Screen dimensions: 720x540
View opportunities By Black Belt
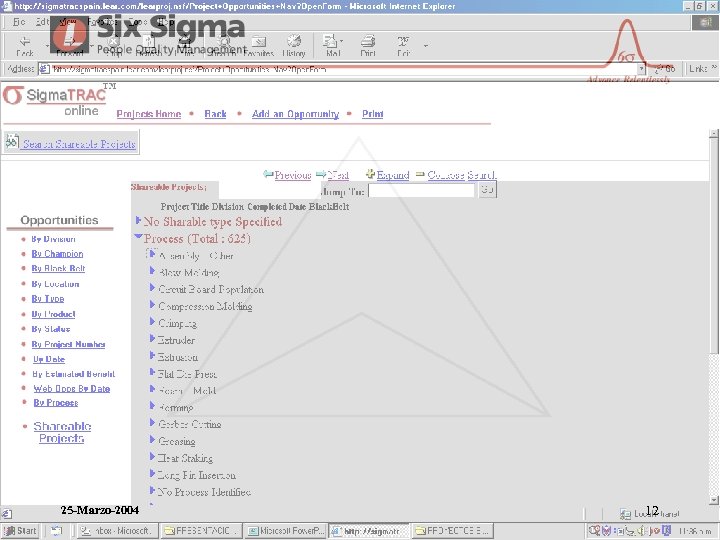[58, 268]
